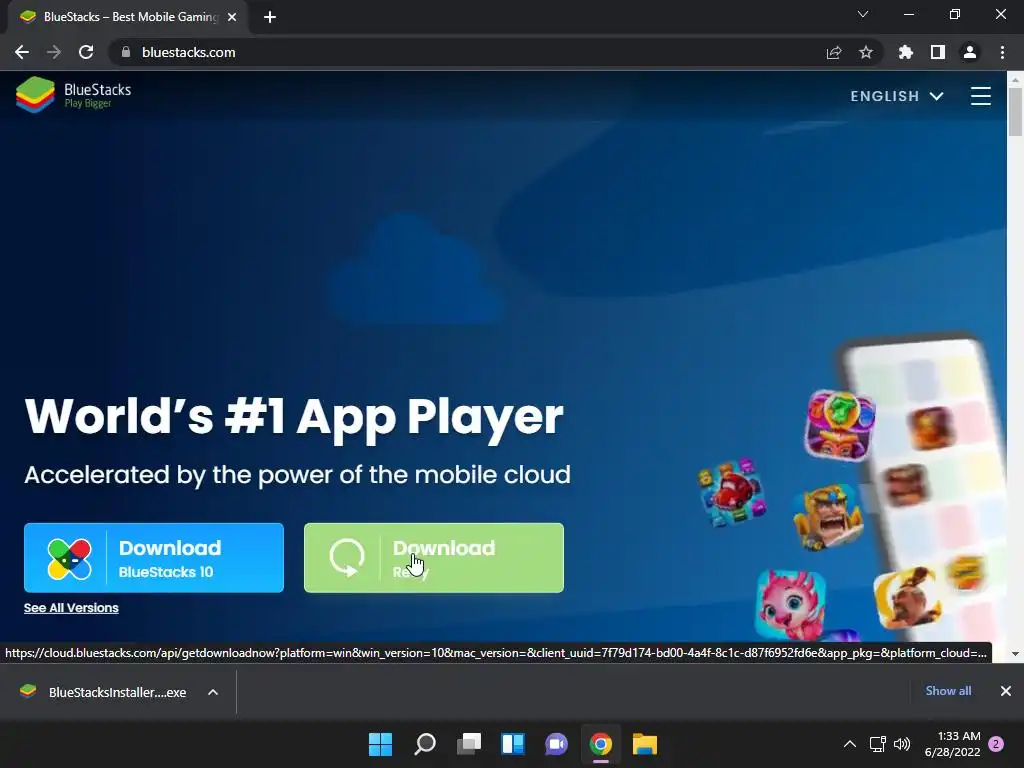Click the green Download button
The height and width of the screenshot is (768, 1024).
pyautogui.click(x=434, y=558)
